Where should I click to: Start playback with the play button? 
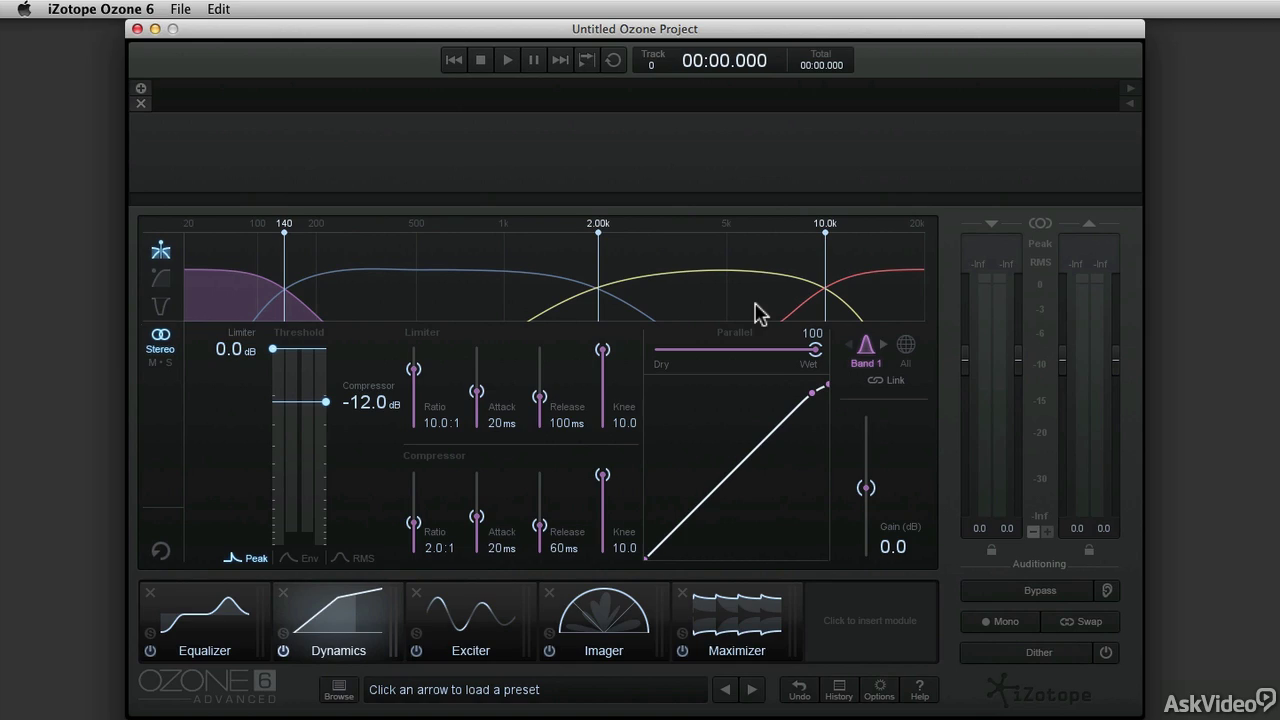coord(507,60)
